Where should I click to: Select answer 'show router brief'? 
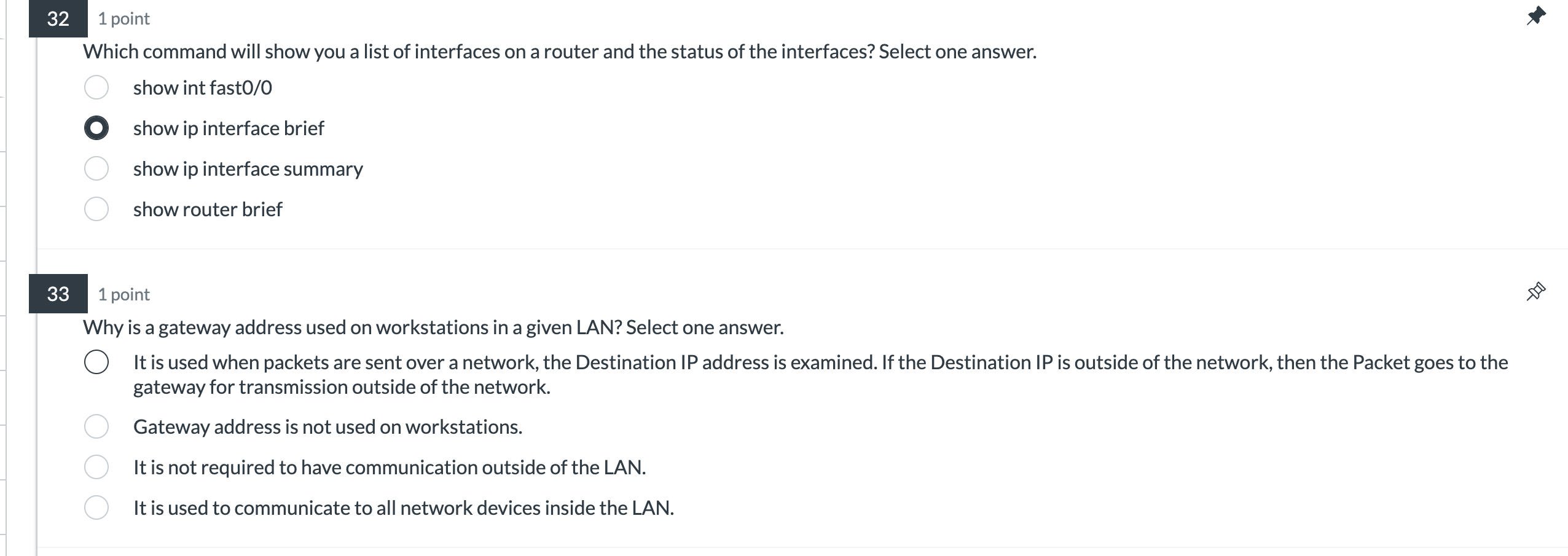(x=97, y=209)
